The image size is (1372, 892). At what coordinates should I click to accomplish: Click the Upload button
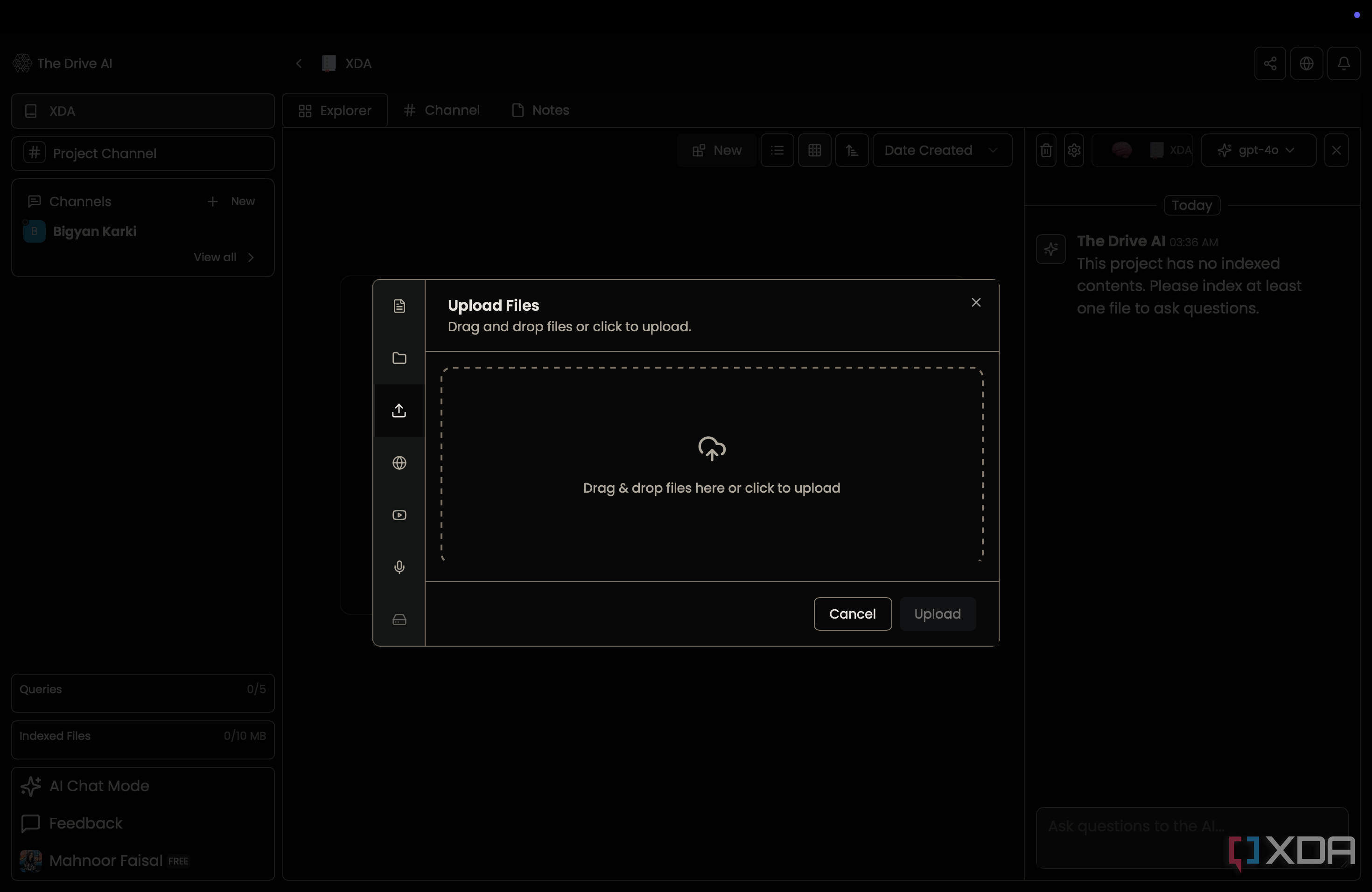click(938, 613)
